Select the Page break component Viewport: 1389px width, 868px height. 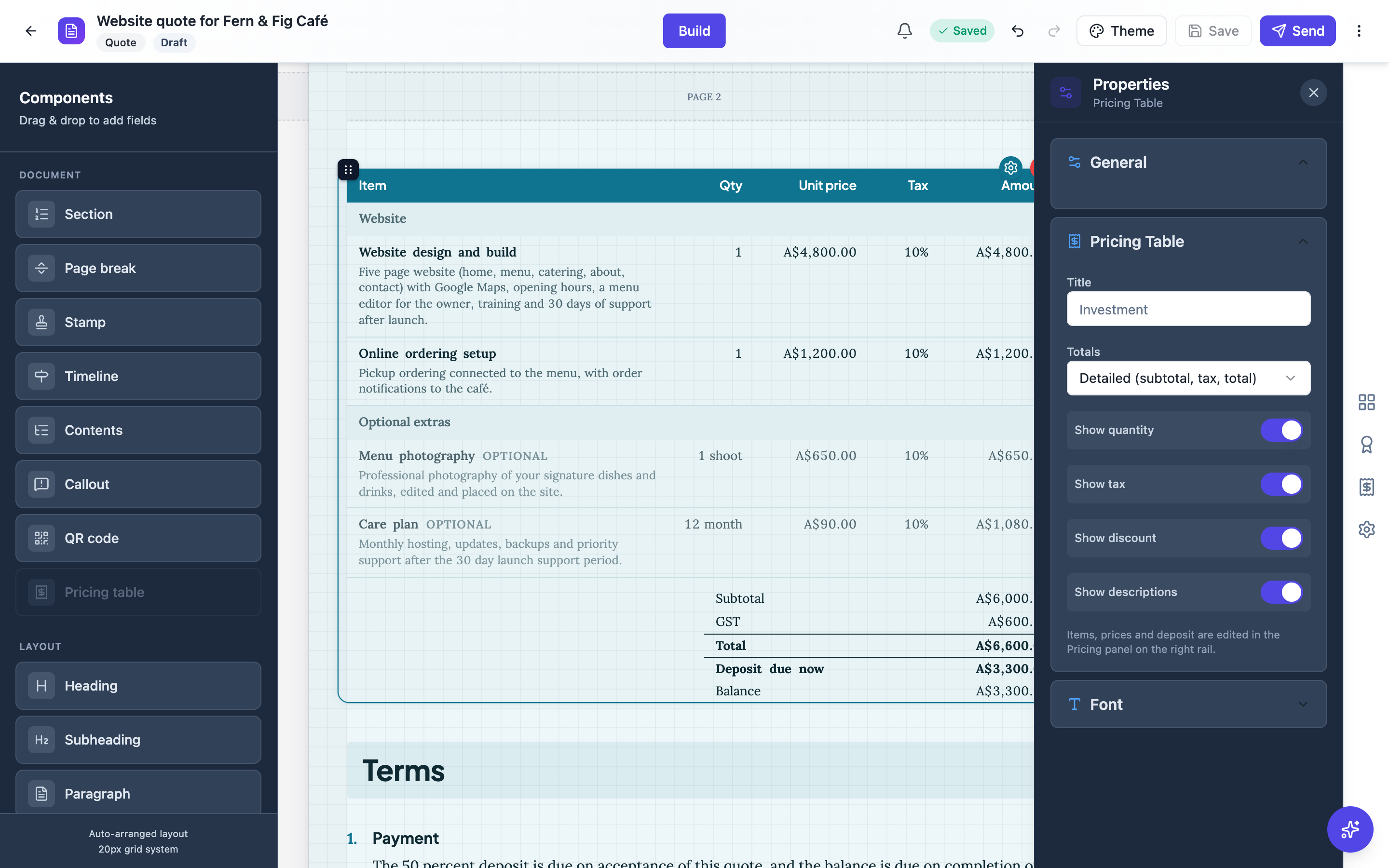point(138,268)
